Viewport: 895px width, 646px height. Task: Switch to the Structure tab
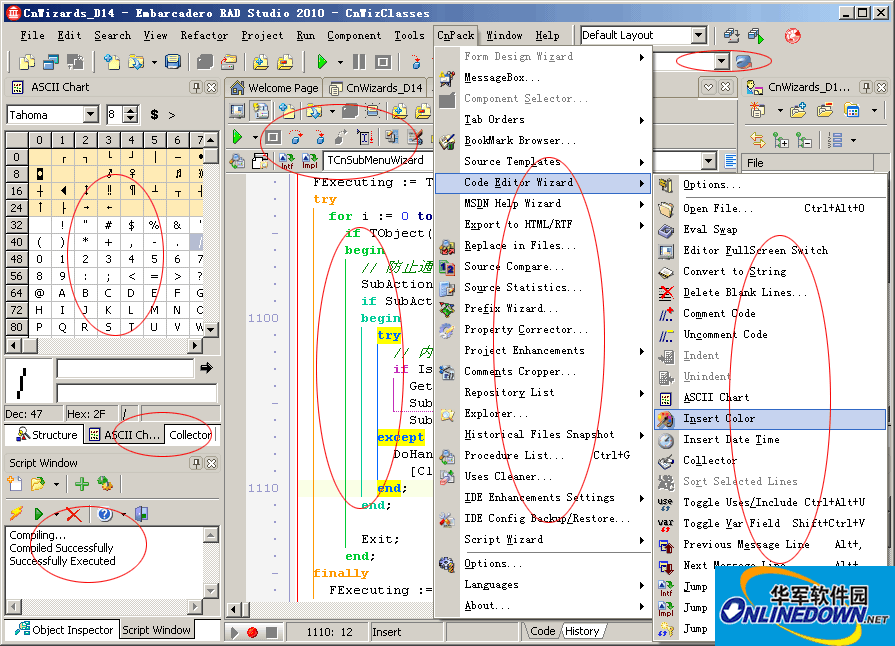coord(47,435)
